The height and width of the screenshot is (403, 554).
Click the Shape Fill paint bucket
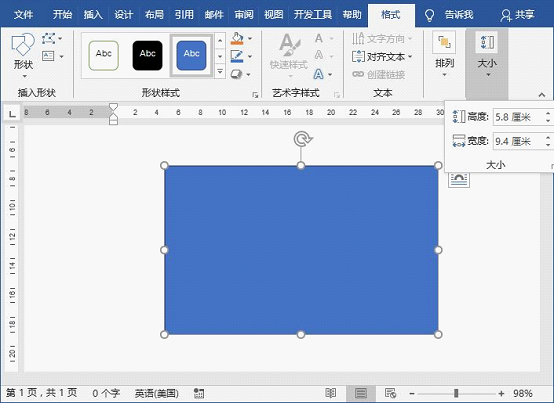237,38
